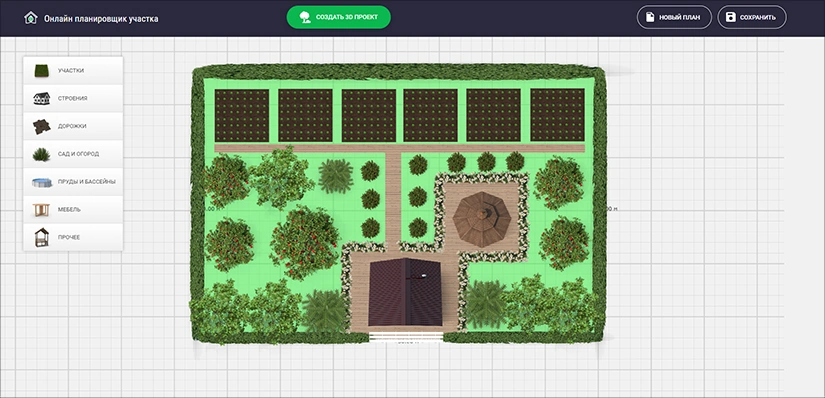Select the octagonal gazebo umbrella on plan
Viewport: 825px width, 398px height.
[x=482, y=220]
